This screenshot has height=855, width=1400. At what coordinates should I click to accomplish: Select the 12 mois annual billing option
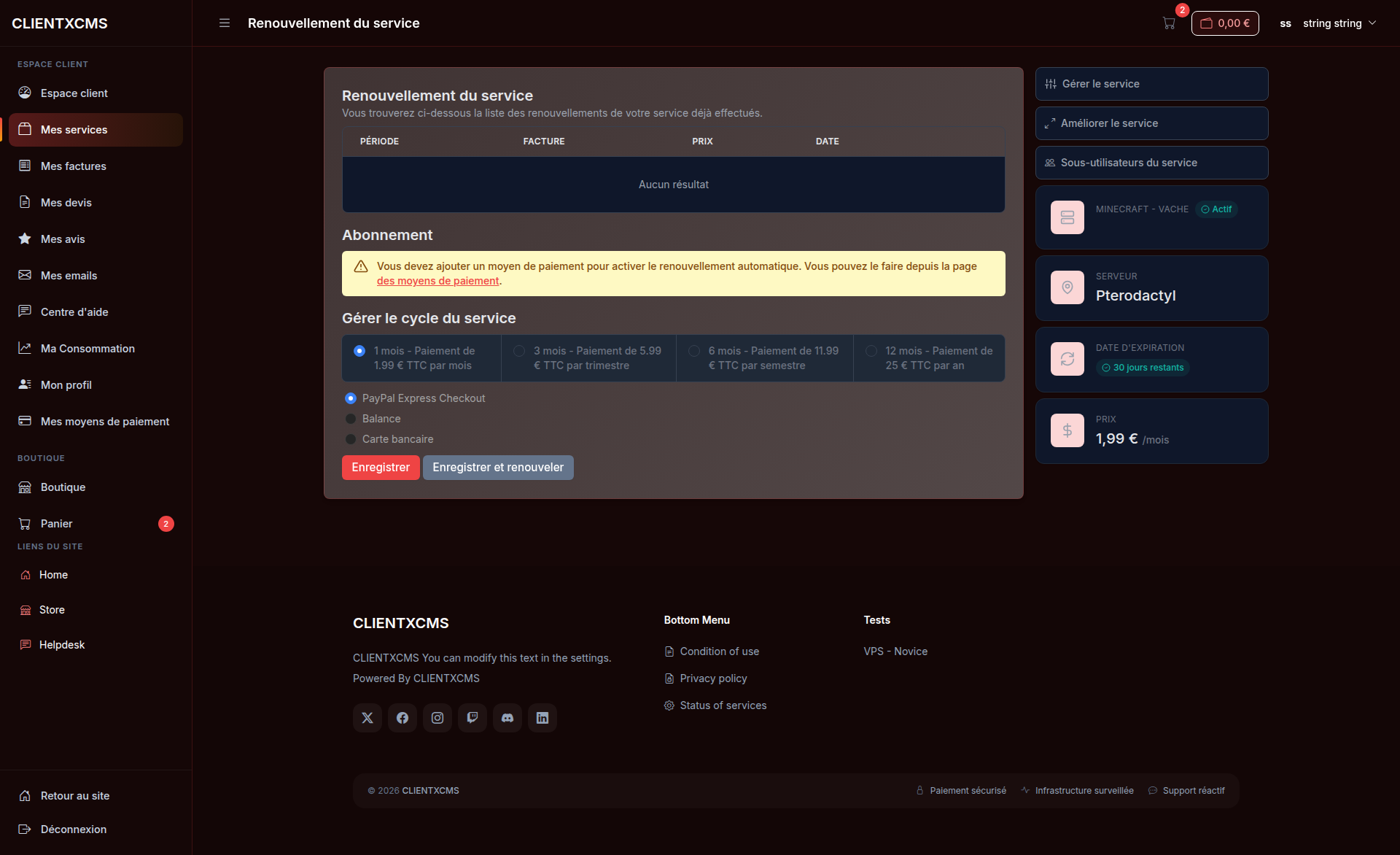click(x=871, y=351)
